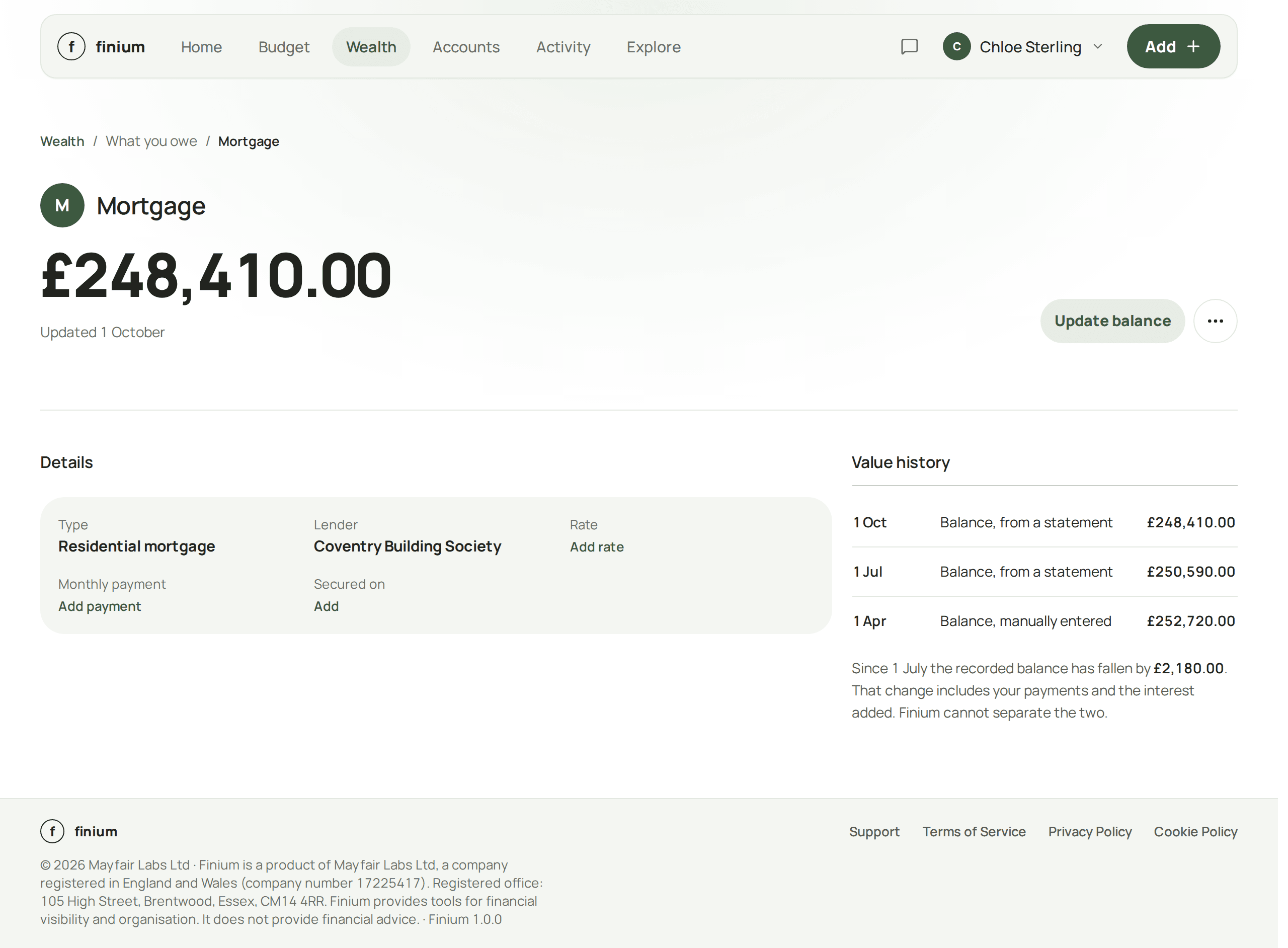Go to the Home tab

(201, 47)
